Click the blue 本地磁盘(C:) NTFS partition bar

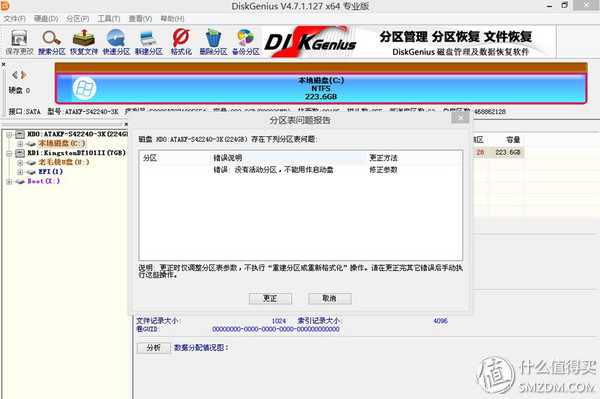click(x=321, y=88)
